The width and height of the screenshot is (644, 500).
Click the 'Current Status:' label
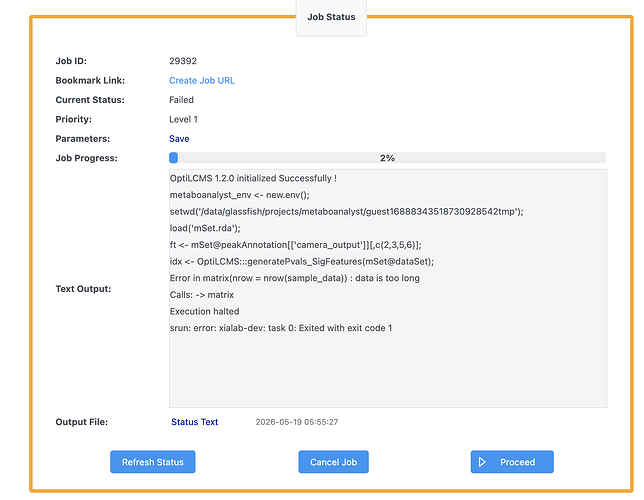click(90, 100)
